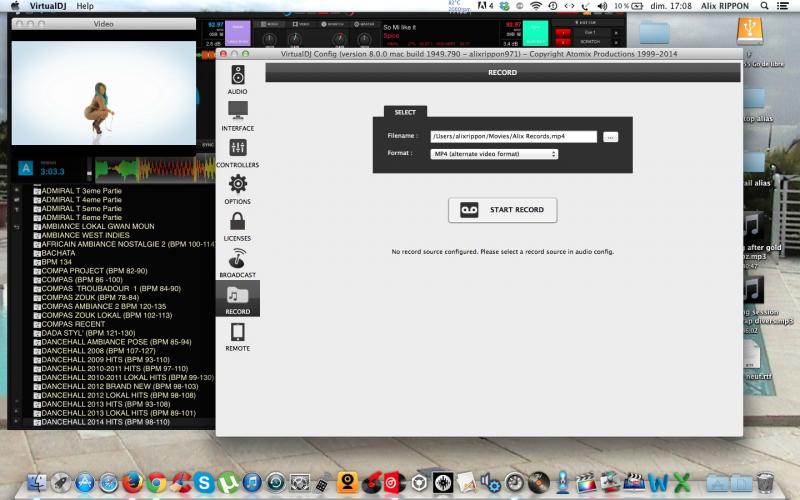Click the browse '...' filename button

(610, 137)
